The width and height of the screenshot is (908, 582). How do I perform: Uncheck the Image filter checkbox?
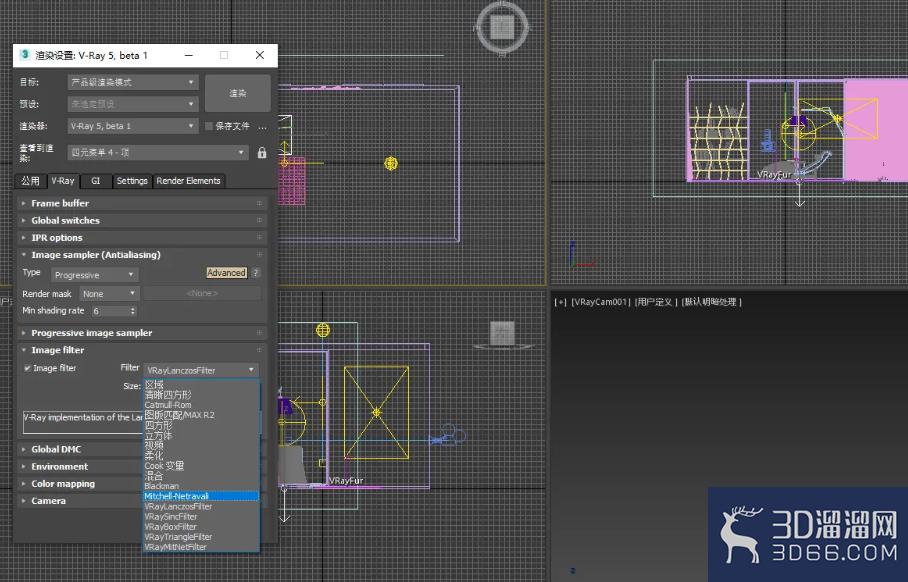(27, 368)
